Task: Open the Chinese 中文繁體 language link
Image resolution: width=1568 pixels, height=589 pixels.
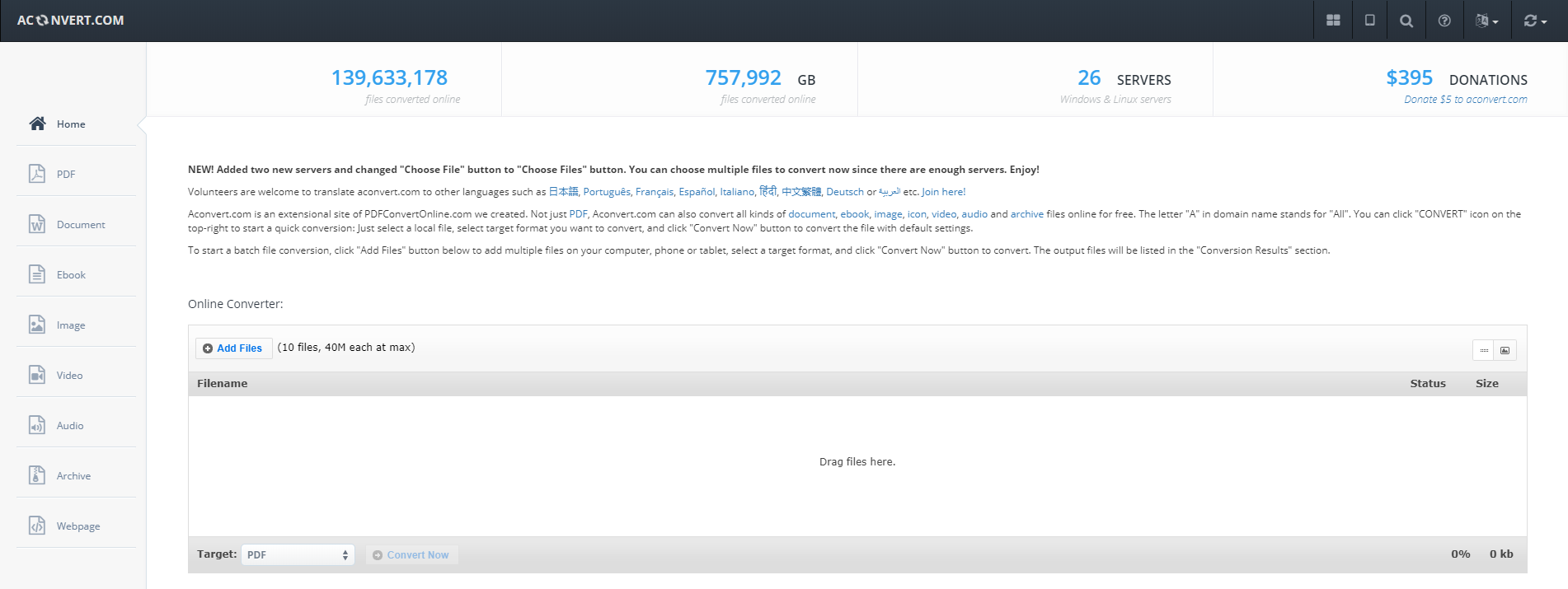Action: click(801, 192)
